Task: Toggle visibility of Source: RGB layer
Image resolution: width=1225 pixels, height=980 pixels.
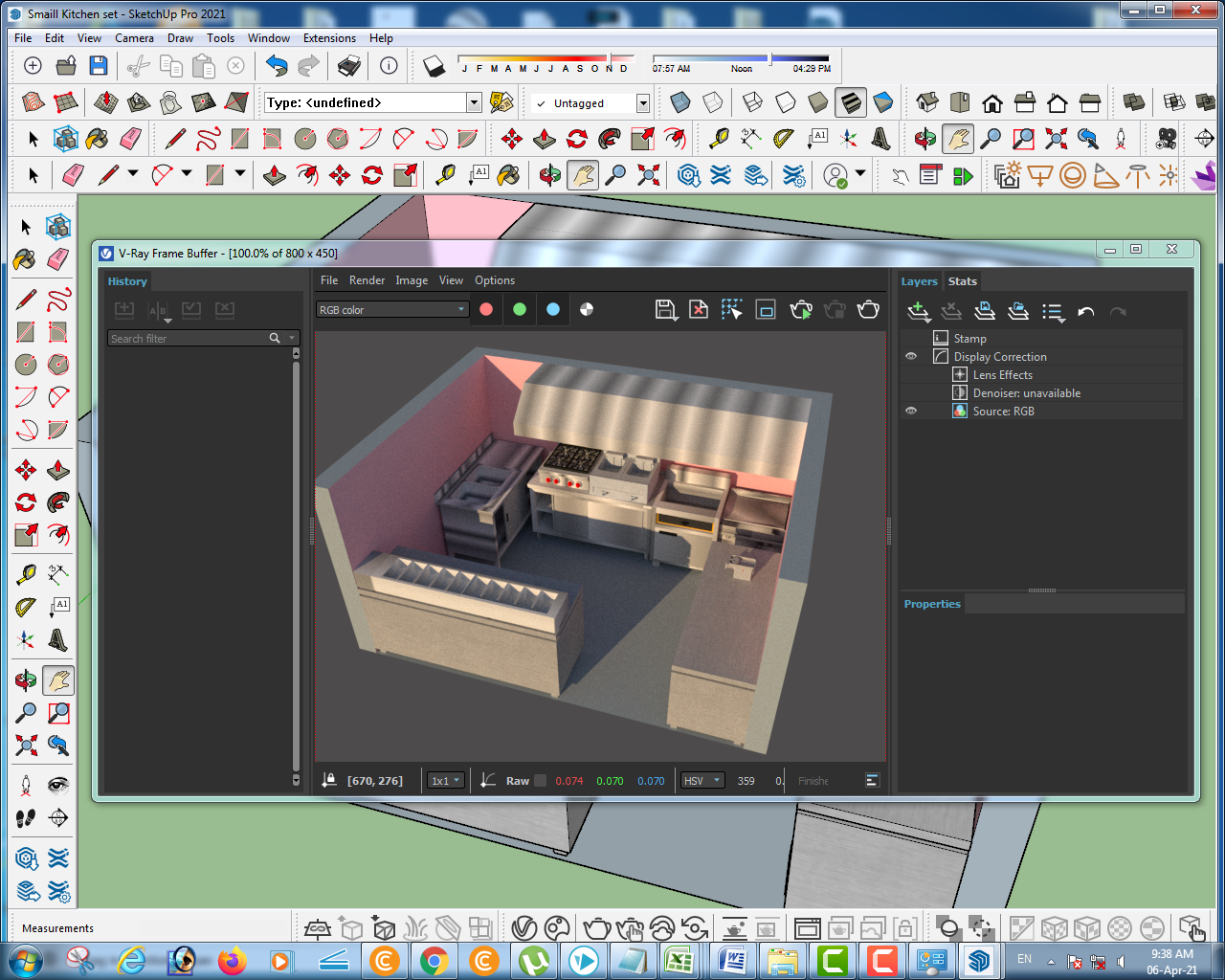Action: click(x=911, y=411)
